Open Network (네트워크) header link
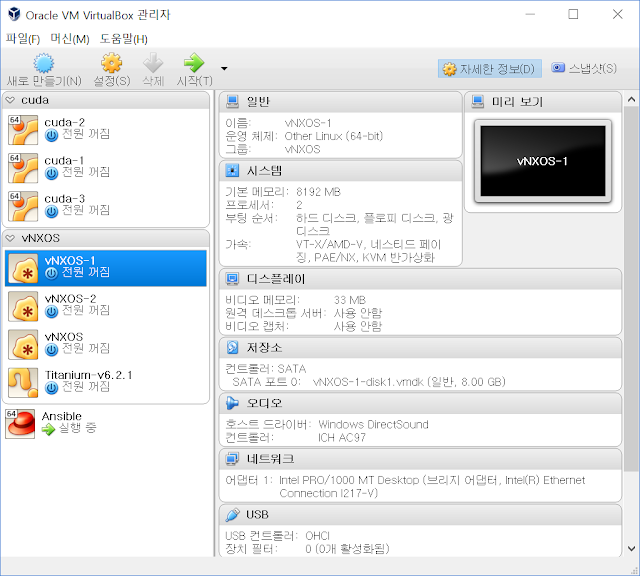The width and height of the screenshot is (640, 576). [270, 459]
